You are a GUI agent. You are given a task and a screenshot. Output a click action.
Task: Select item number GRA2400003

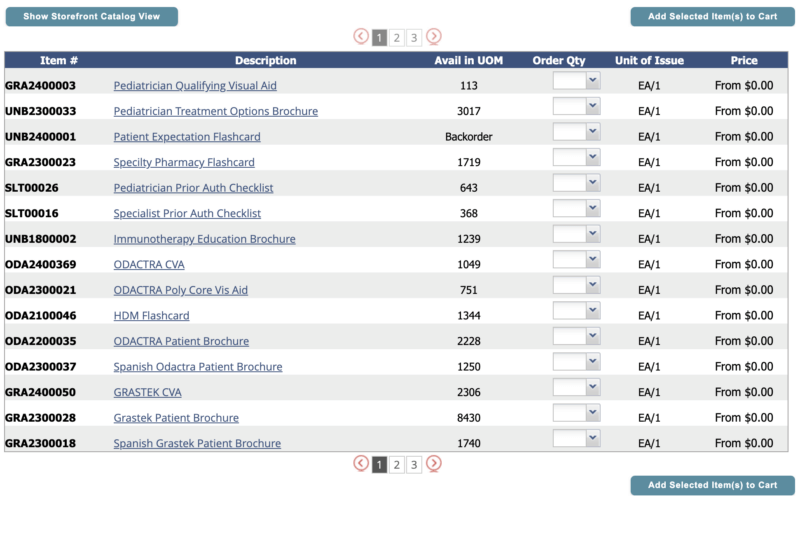point(40,86)
